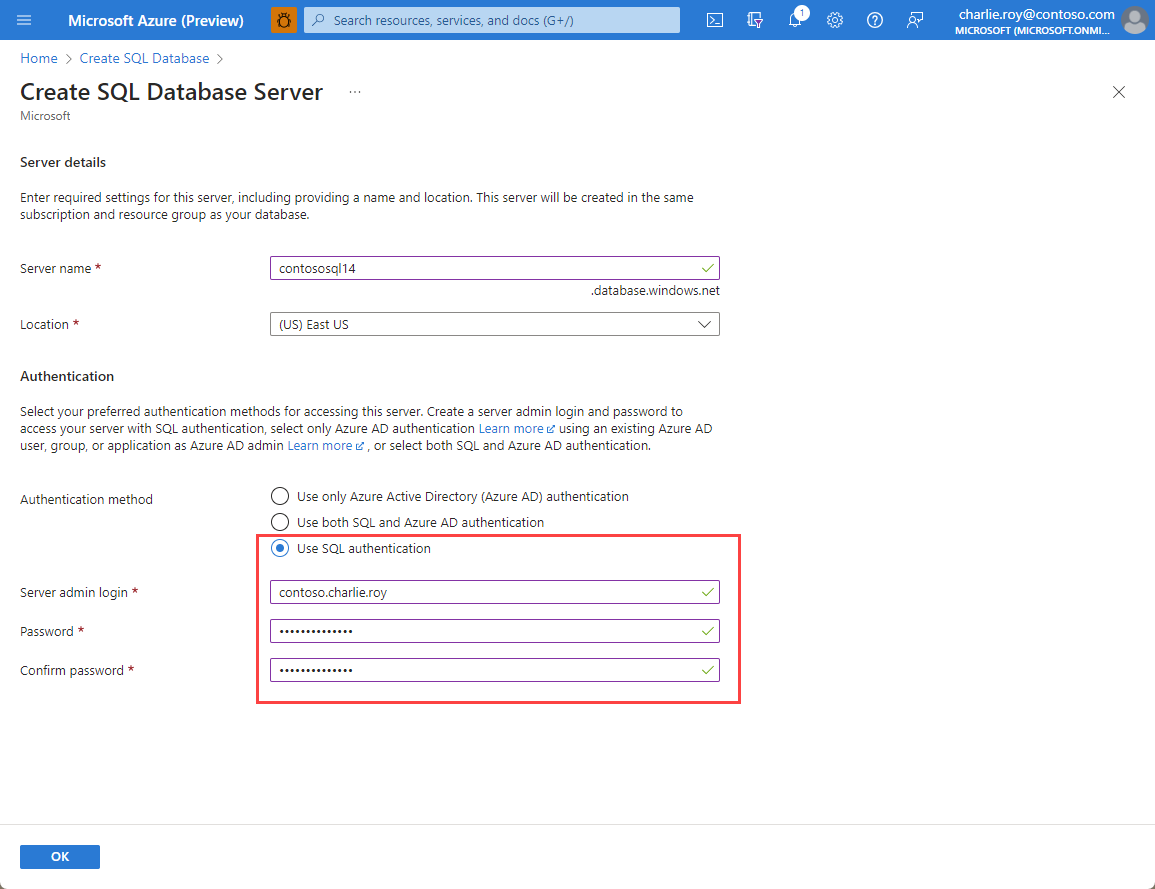Screen dimensions: 1155x889
Task: Click the Authentication heading
Action: pyautogui.click(x=67, y=376)
